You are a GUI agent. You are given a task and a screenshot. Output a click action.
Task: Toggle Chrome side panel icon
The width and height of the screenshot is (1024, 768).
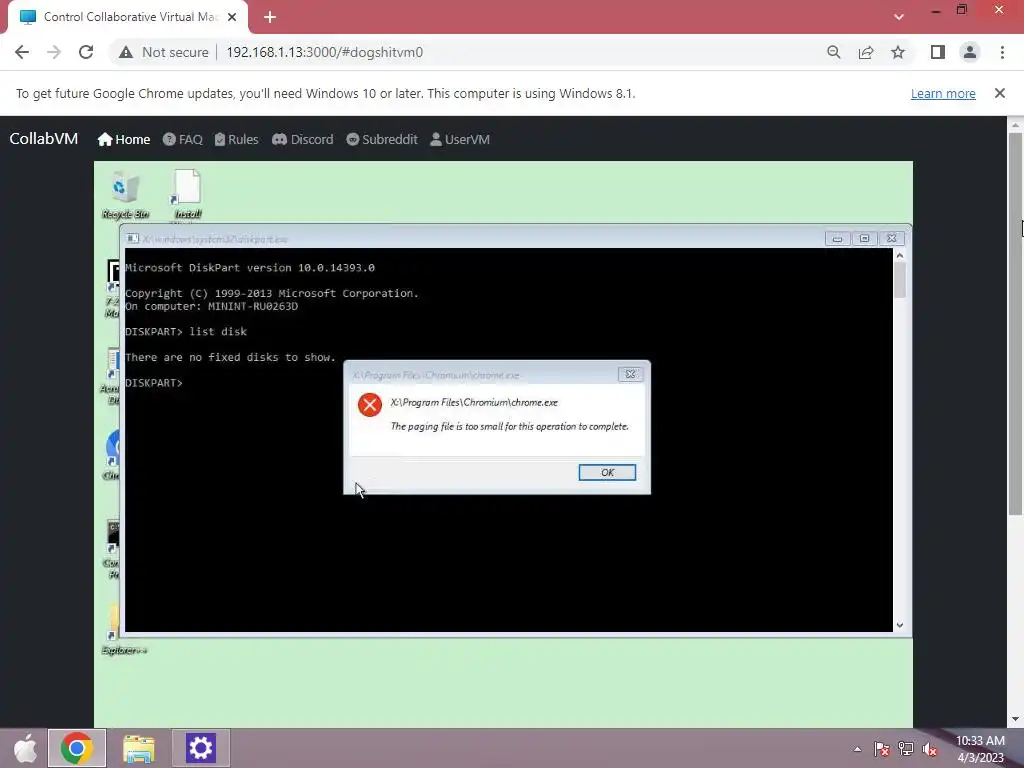[x=938, y=52]
